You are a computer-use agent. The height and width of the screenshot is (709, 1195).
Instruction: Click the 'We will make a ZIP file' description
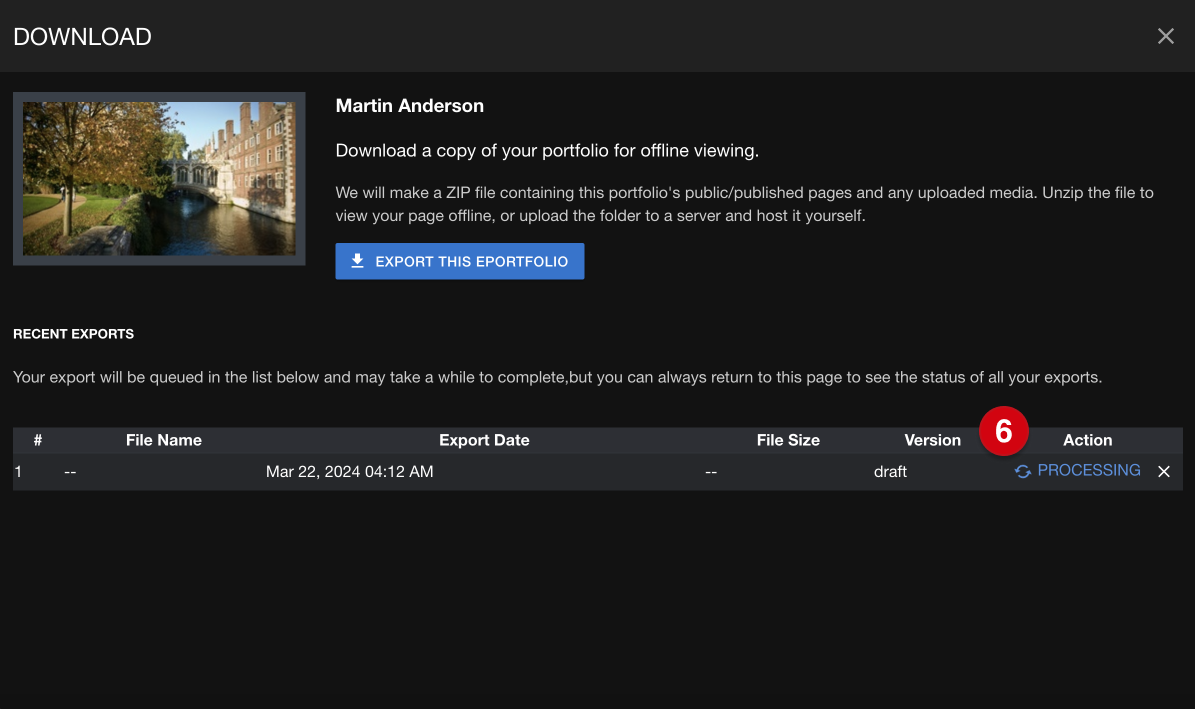pos(745,204)
